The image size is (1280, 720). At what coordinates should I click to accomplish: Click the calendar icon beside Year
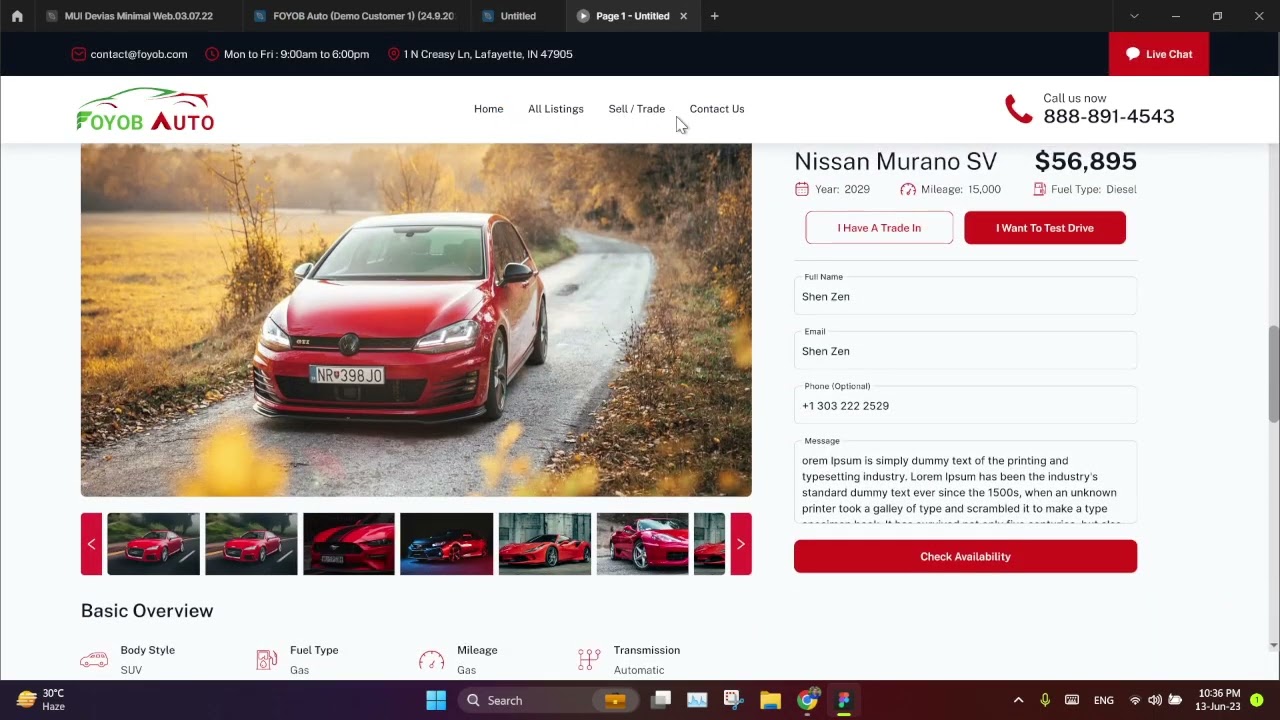click(802, 189)
